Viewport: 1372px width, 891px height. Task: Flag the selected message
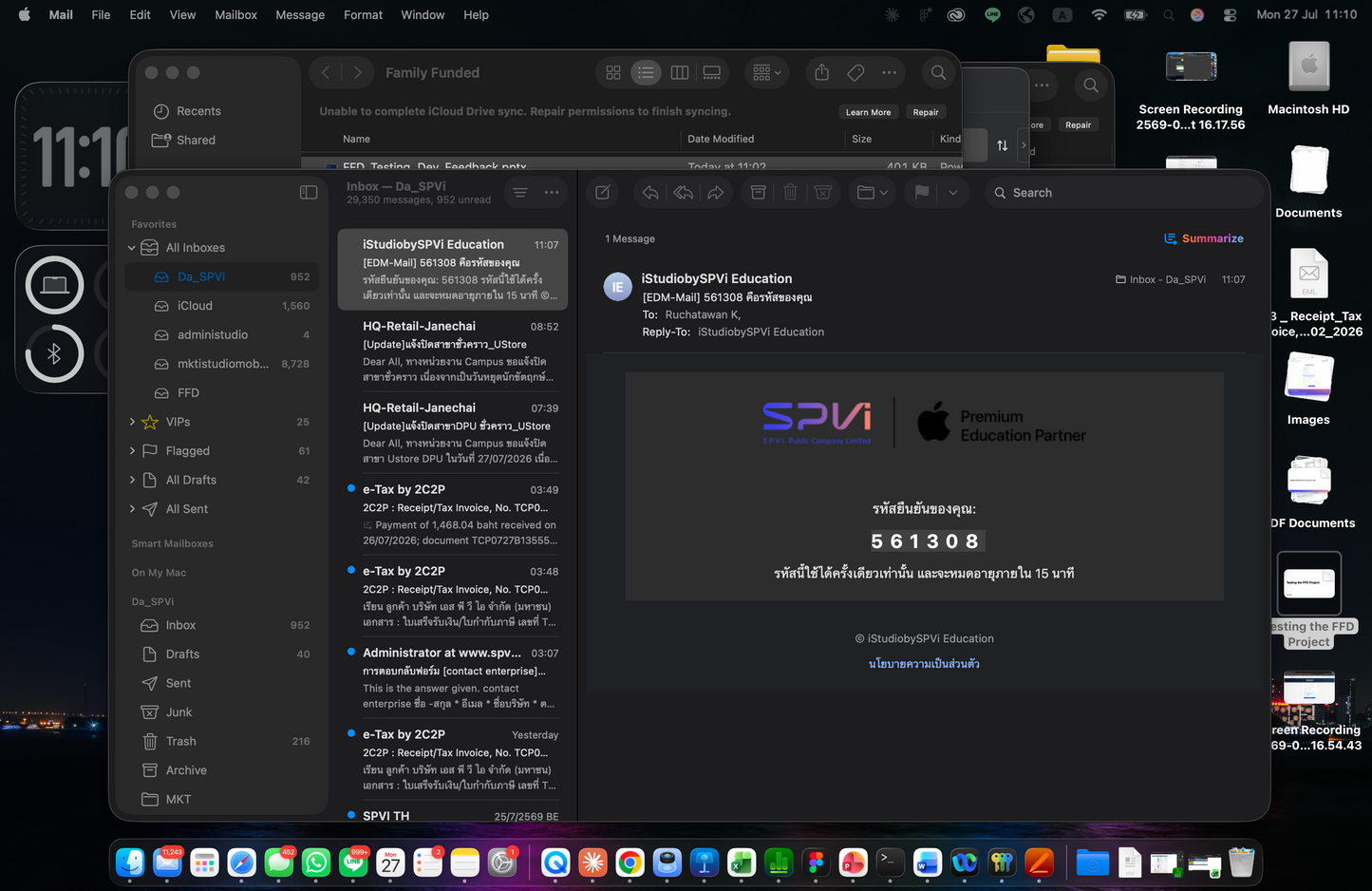point(922,193)
